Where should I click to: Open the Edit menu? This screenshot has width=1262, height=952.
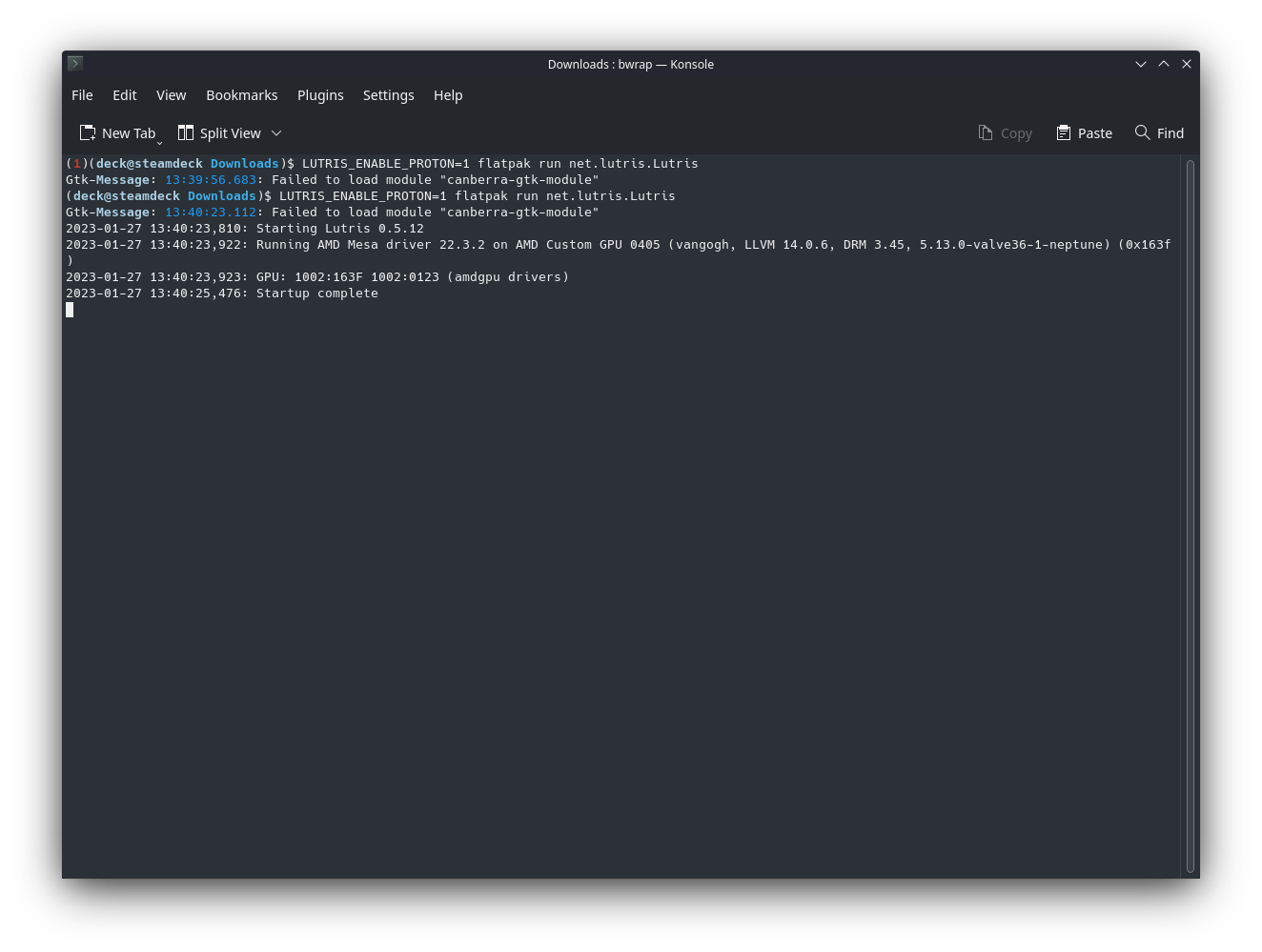tap(125, 95)
